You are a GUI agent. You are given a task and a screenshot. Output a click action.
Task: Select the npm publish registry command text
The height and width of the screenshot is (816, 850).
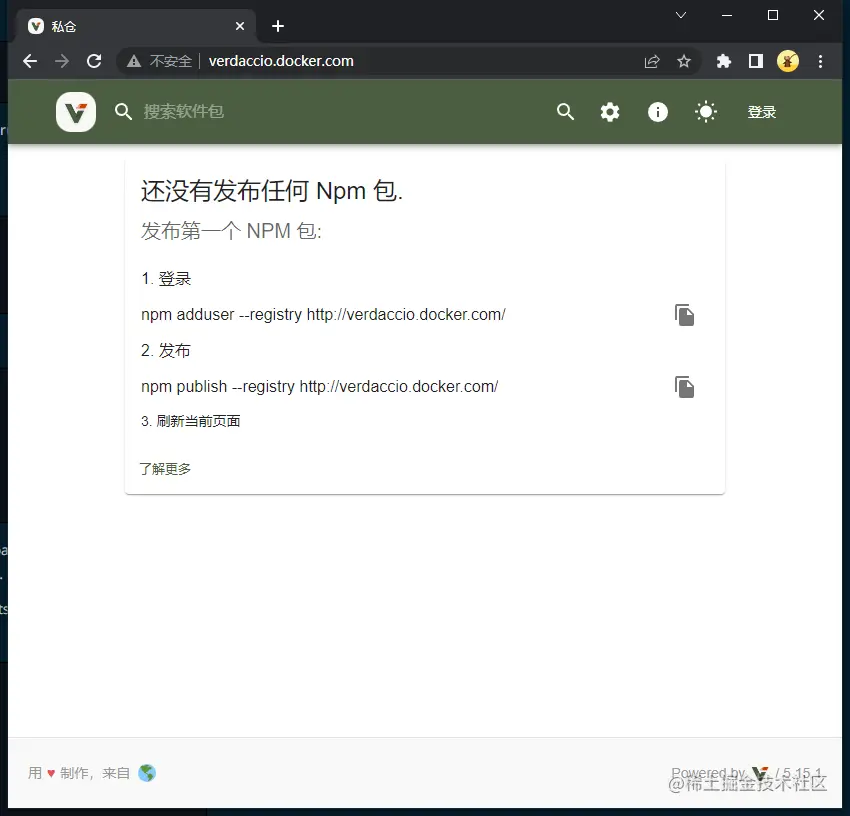click(319, 387)
